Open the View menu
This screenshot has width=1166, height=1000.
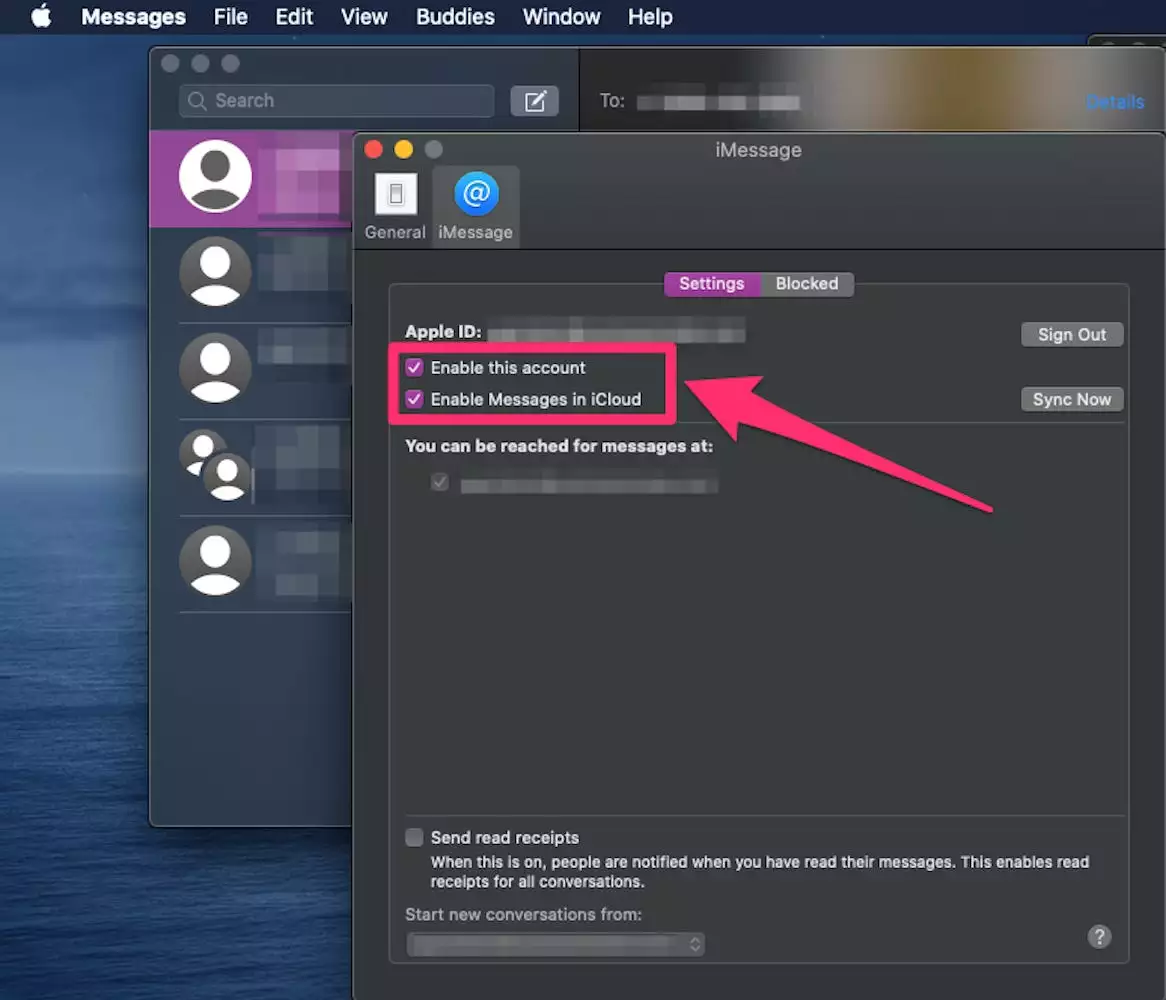coord(364,16)
